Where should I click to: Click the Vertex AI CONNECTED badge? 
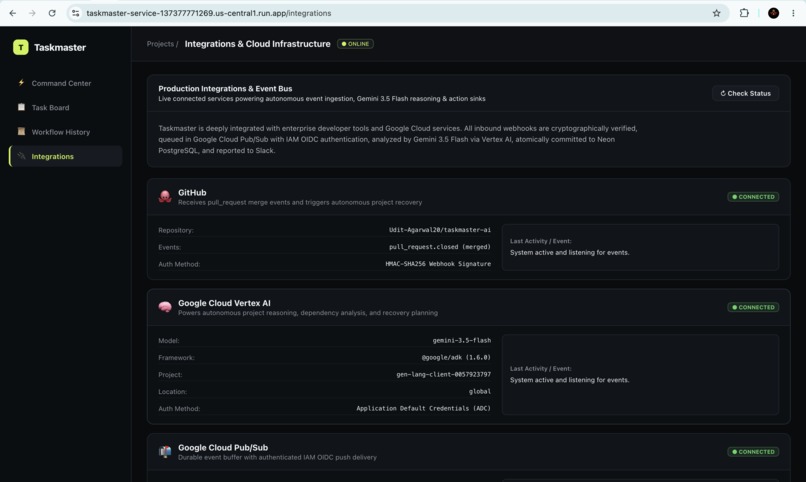point(753,307)
